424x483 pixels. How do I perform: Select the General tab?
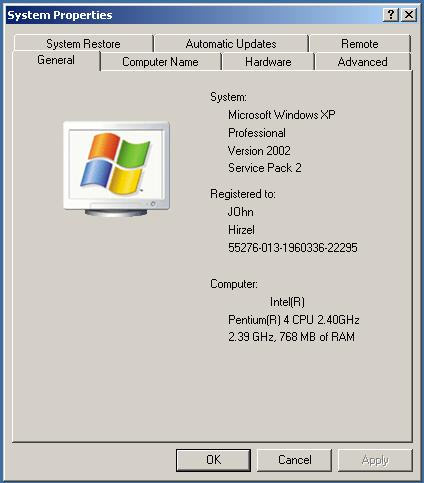pyautogui.click(x=56, y=60)
